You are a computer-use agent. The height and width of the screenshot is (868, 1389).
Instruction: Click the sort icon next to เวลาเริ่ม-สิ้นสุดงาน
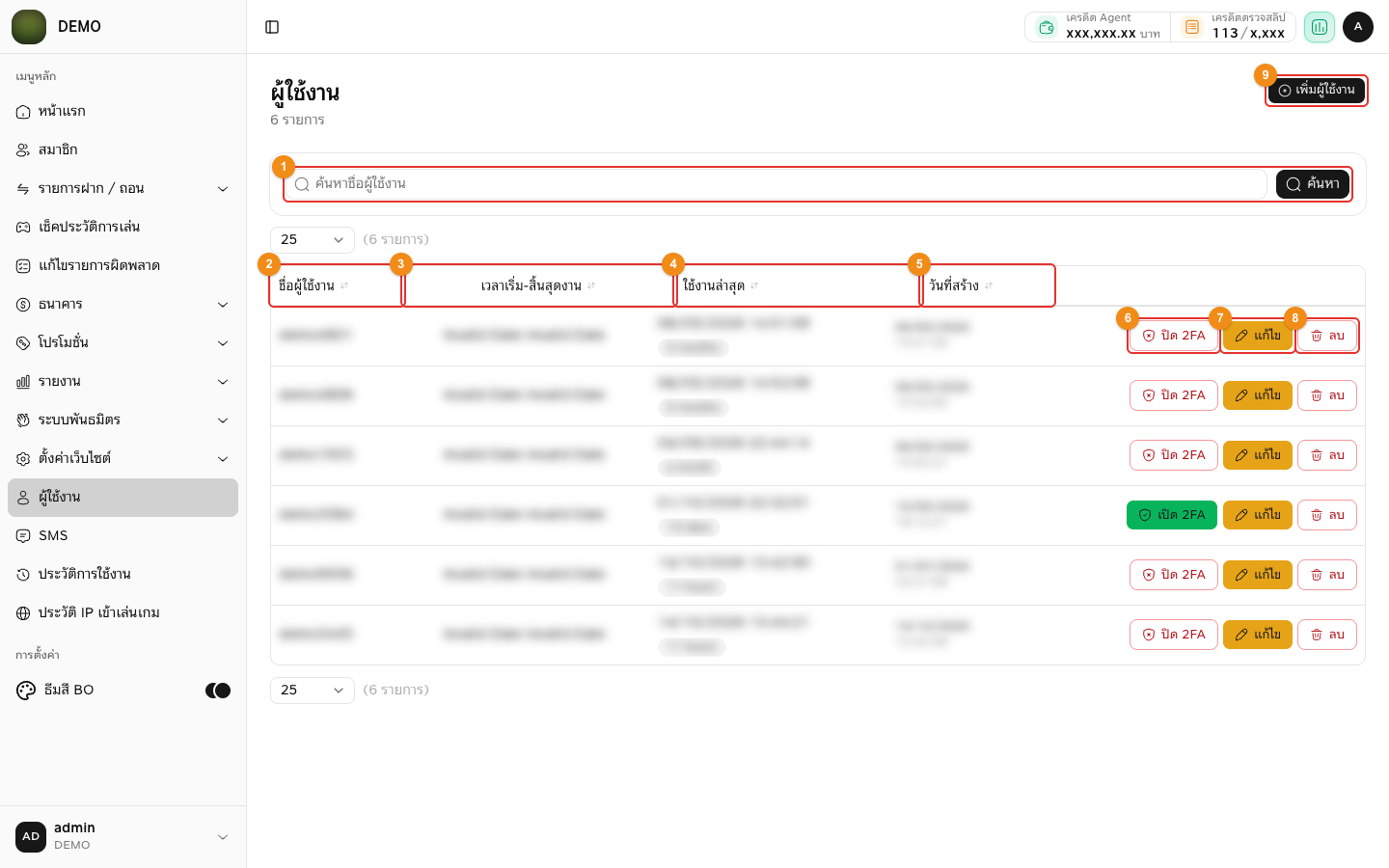pos(591,285)
